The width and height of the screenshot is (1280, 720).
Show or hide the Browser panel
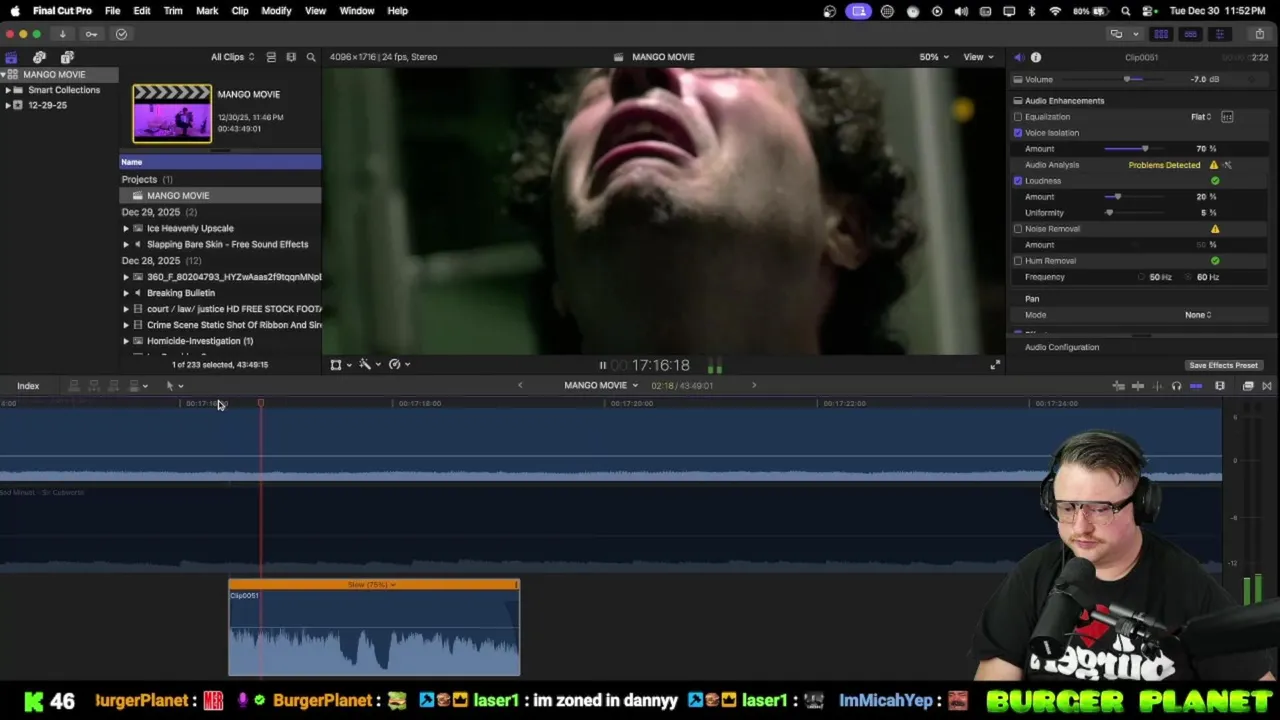click(1161, 34)
